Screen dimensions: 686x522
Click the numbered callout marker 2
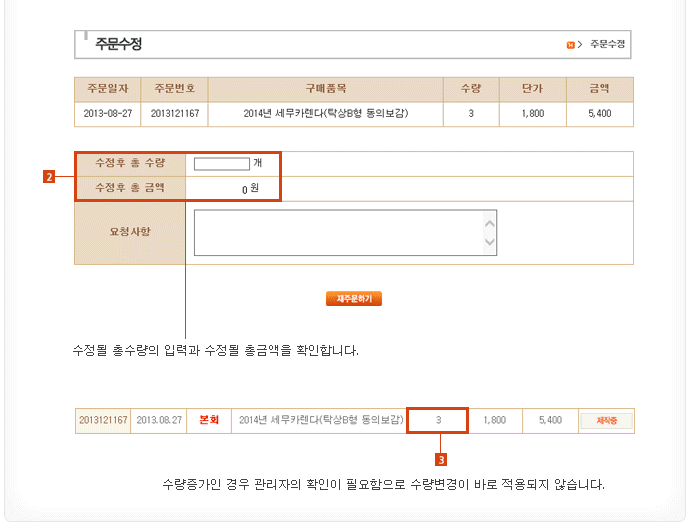[x=49, y=177]
